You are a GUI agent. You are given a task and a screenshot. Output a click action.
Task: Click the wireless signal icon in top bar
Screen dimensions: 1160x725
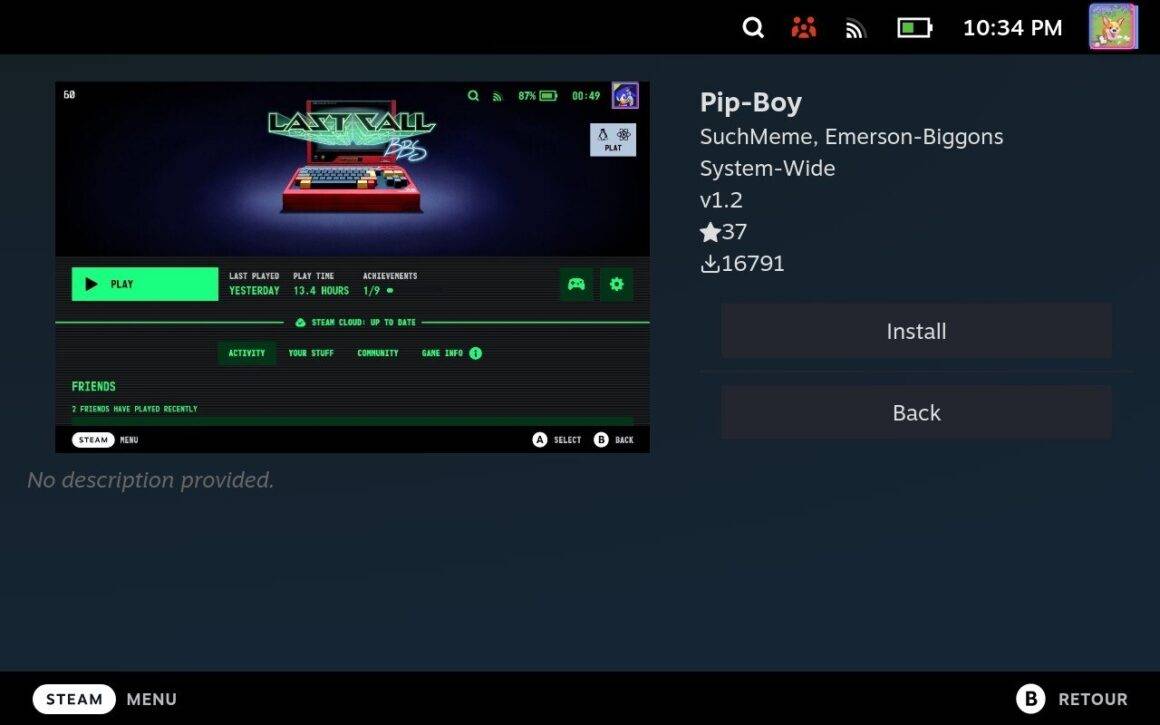pos(855,29)
